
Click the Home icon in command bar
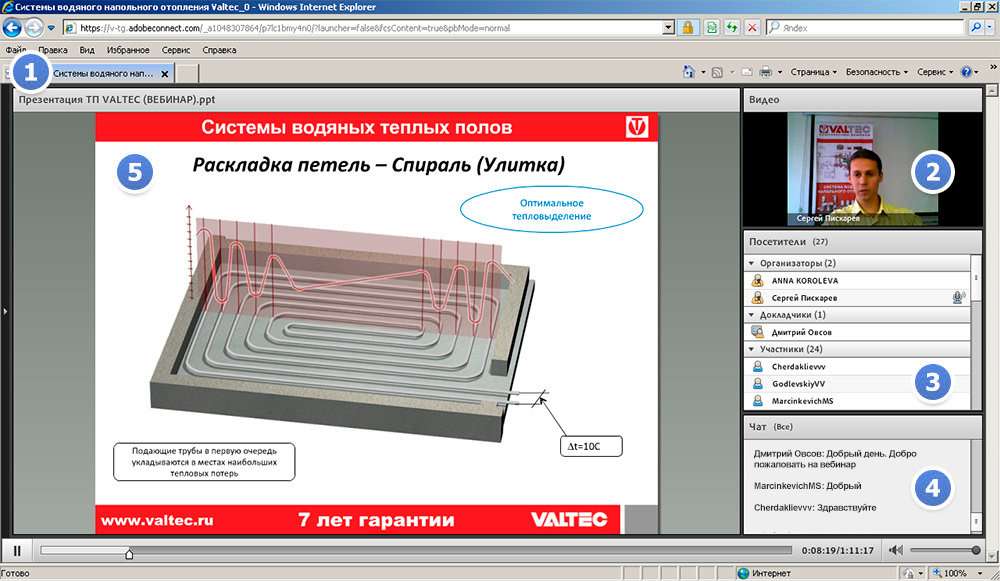[689, 72]
